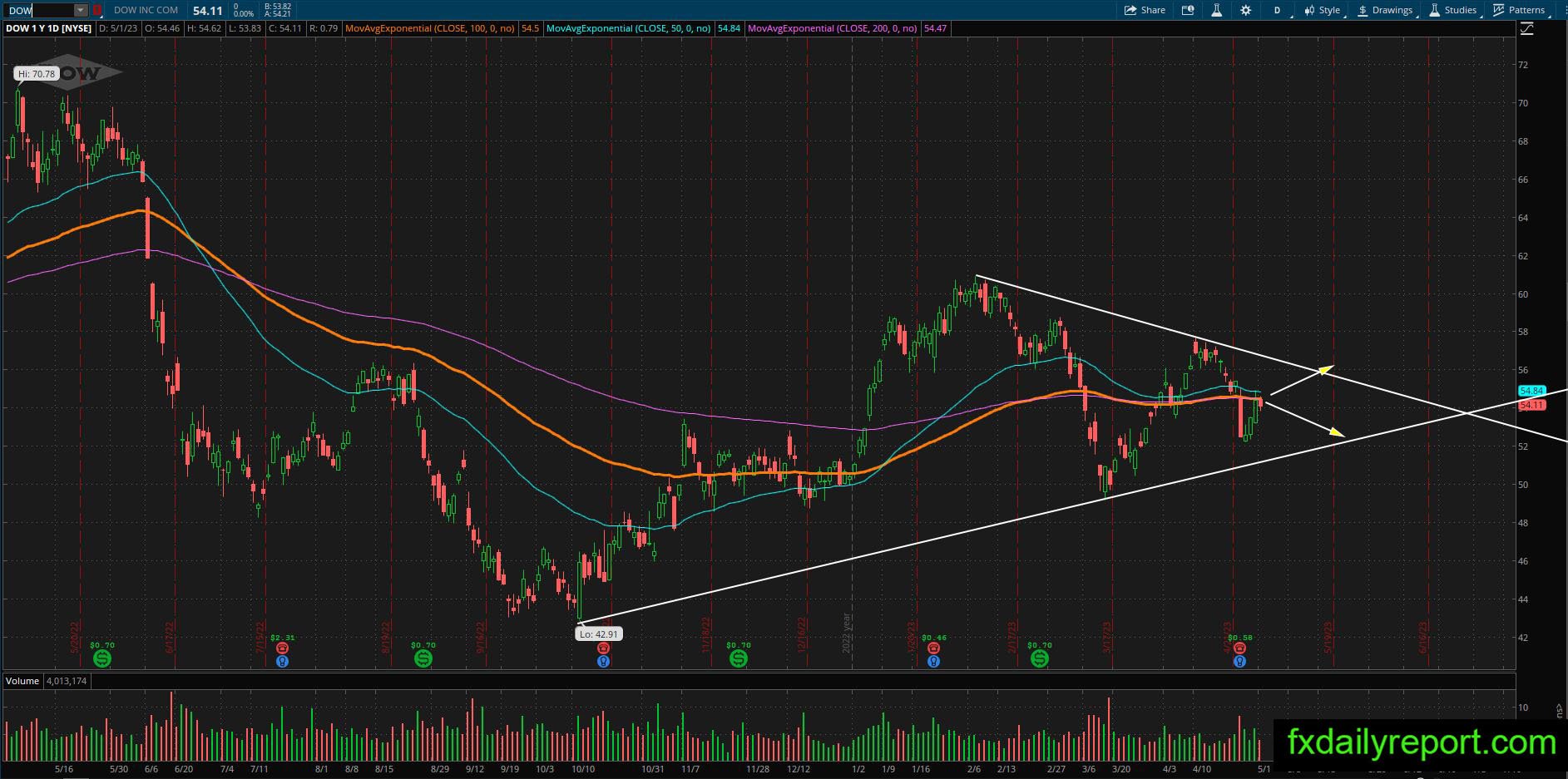Click the red 54.11 last price label on the axis
1568x779 pixels.
click(1531, 405)
